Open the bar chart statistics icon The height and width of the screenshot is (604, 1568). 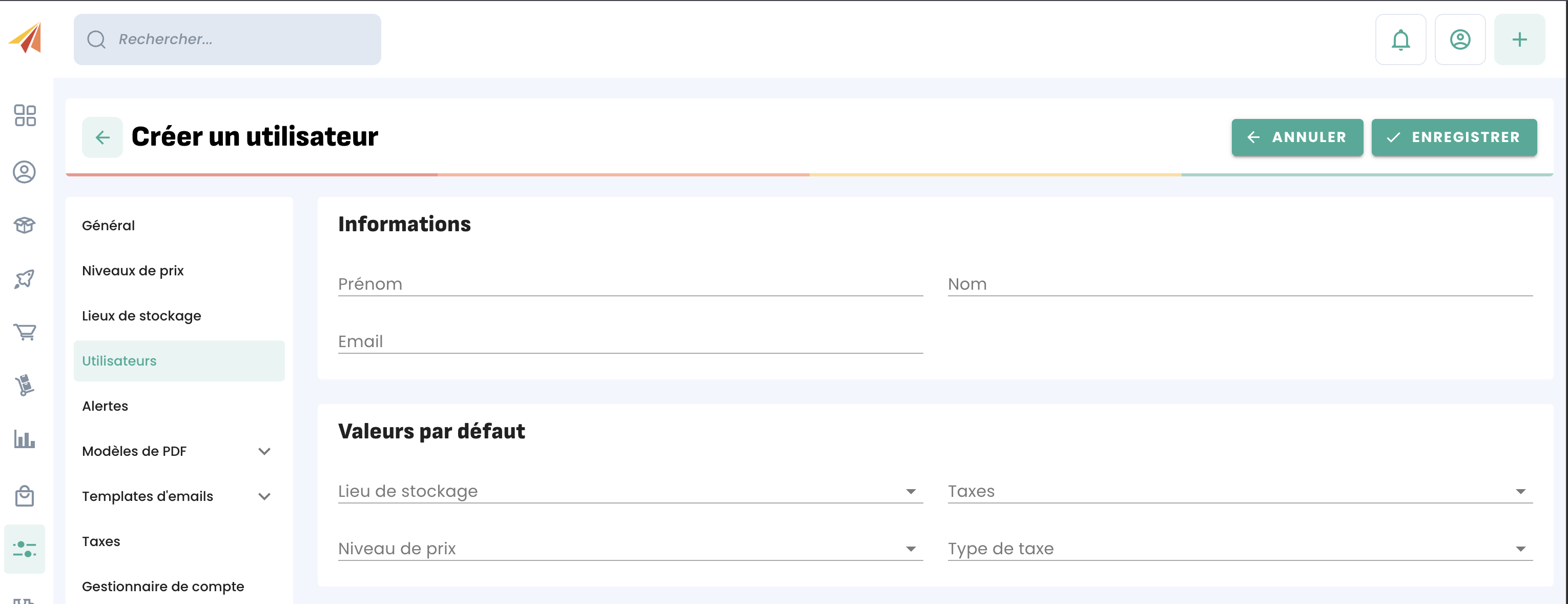(x=25, y=438)
